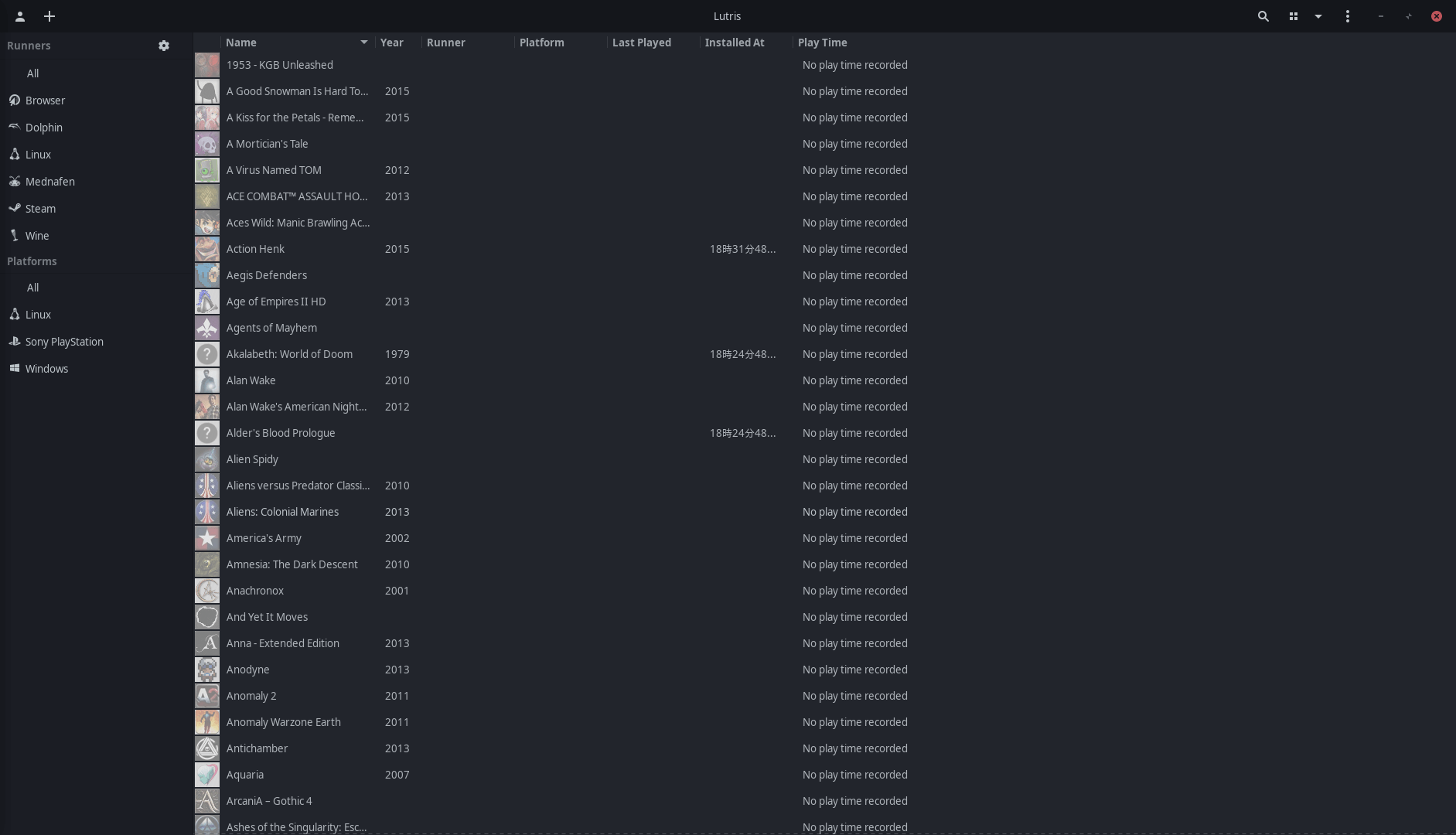Sort by Play Time column
The image size is (1456, 835).
point(823,43)
